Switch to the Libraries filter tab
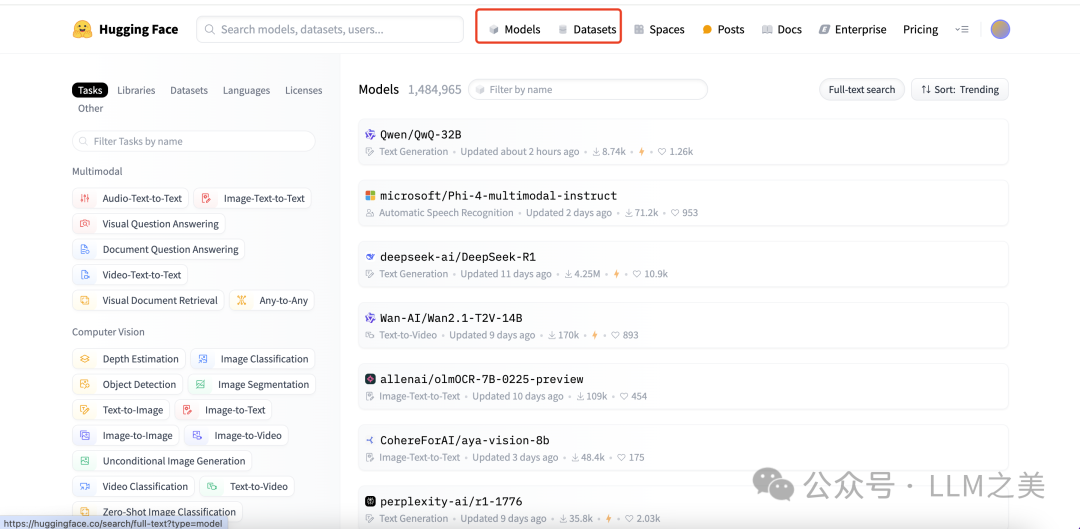Viewport: 1080px width, 529px height. [x=136, y=90]
